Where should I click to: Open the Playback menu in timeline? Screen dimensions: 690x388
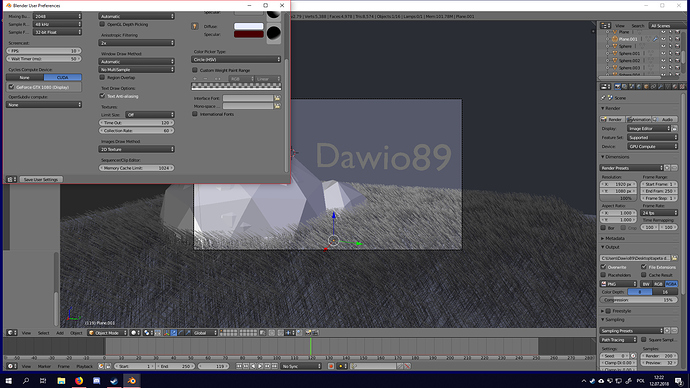coord(84,366)
